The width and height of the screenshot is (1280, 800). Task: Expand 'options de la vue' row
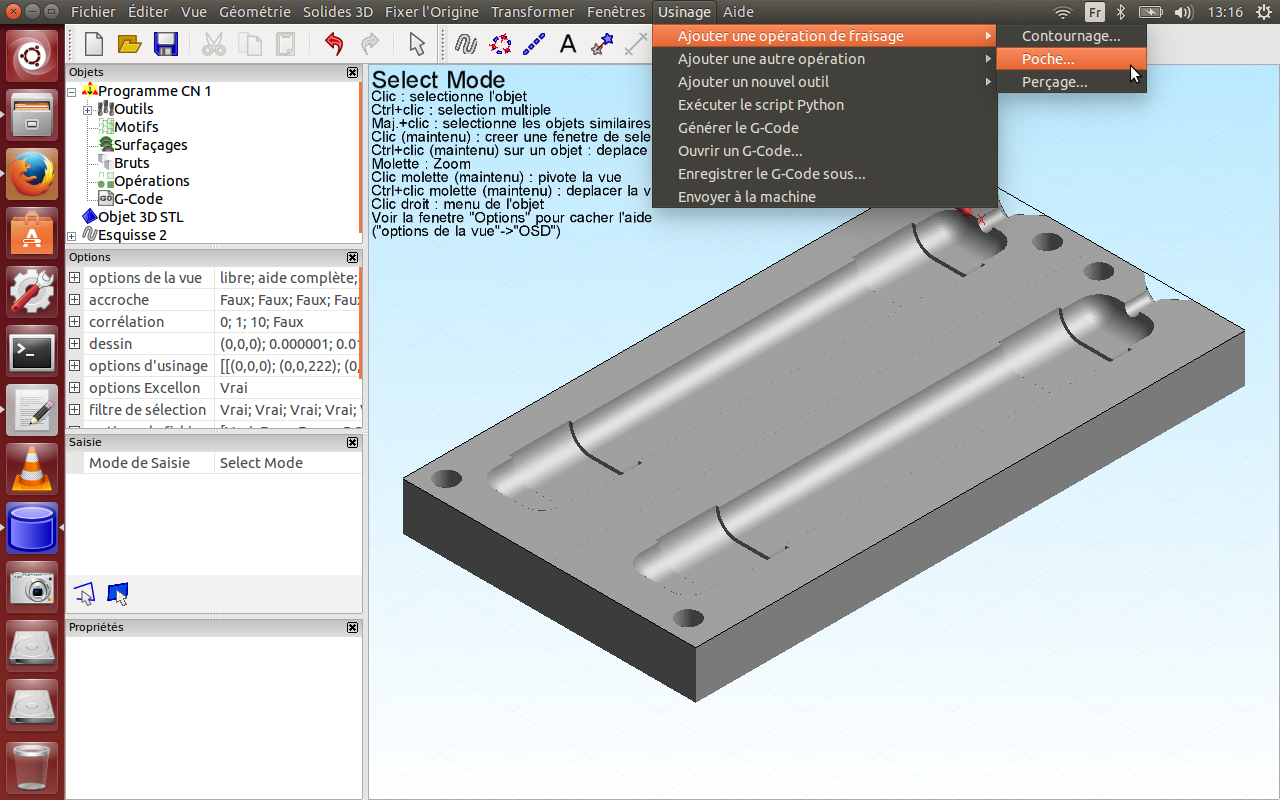(x=75, y=278)
